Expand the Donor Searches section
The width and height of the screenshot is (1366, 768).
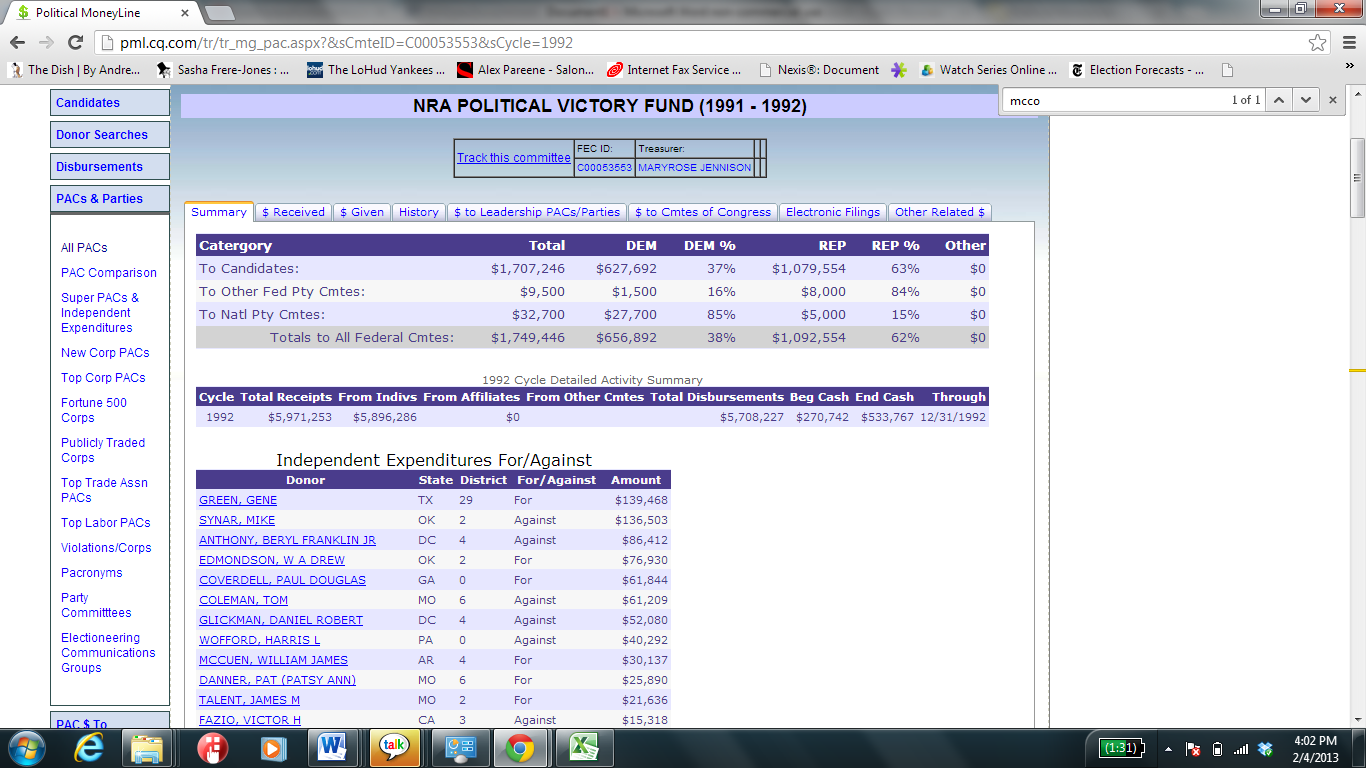(110, 135)
